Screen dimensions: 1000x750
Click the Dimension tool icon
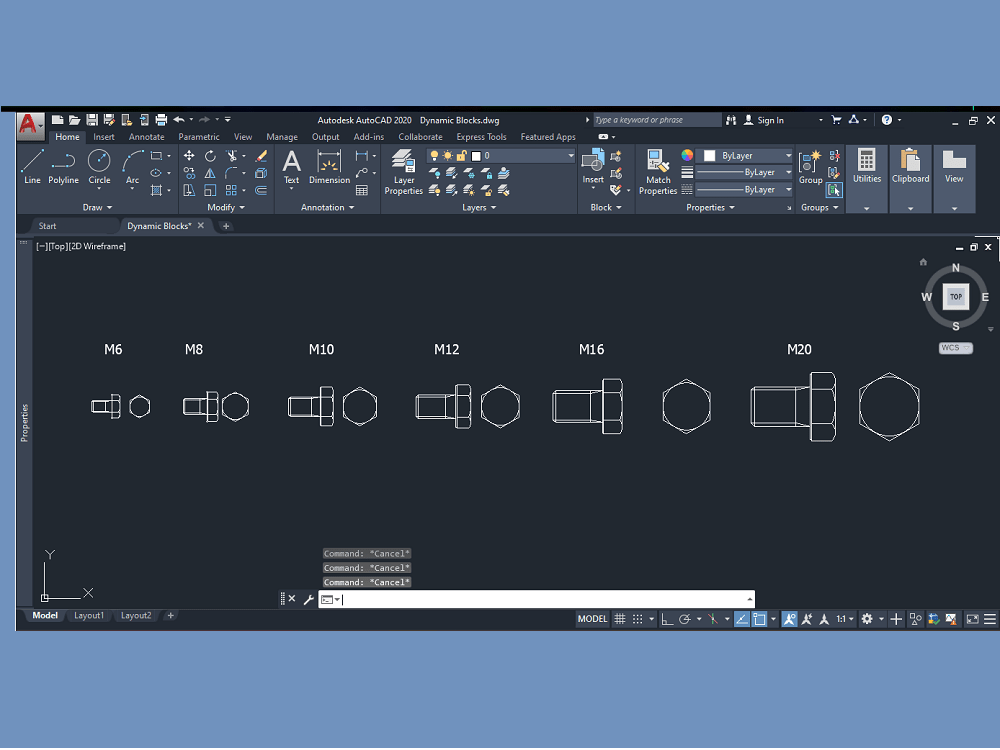point(329,160)
